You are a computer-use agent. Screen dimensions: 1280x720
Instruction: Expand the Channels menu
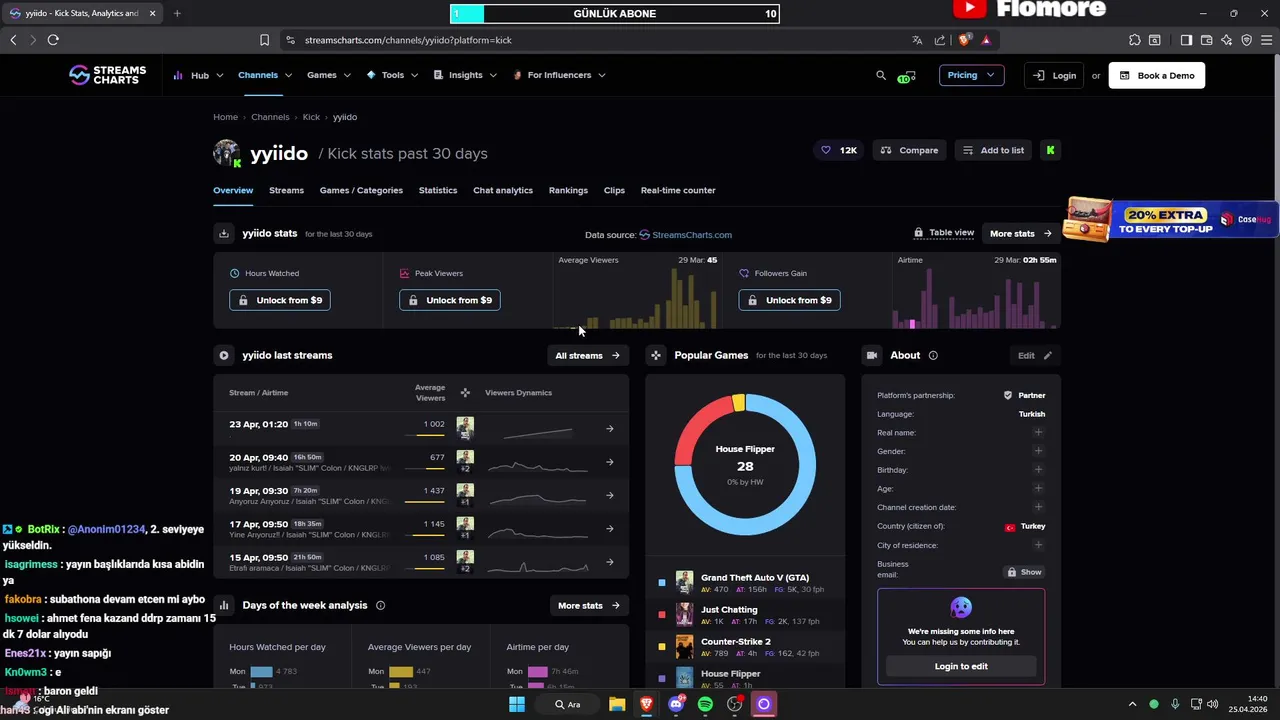pos(265,75)
